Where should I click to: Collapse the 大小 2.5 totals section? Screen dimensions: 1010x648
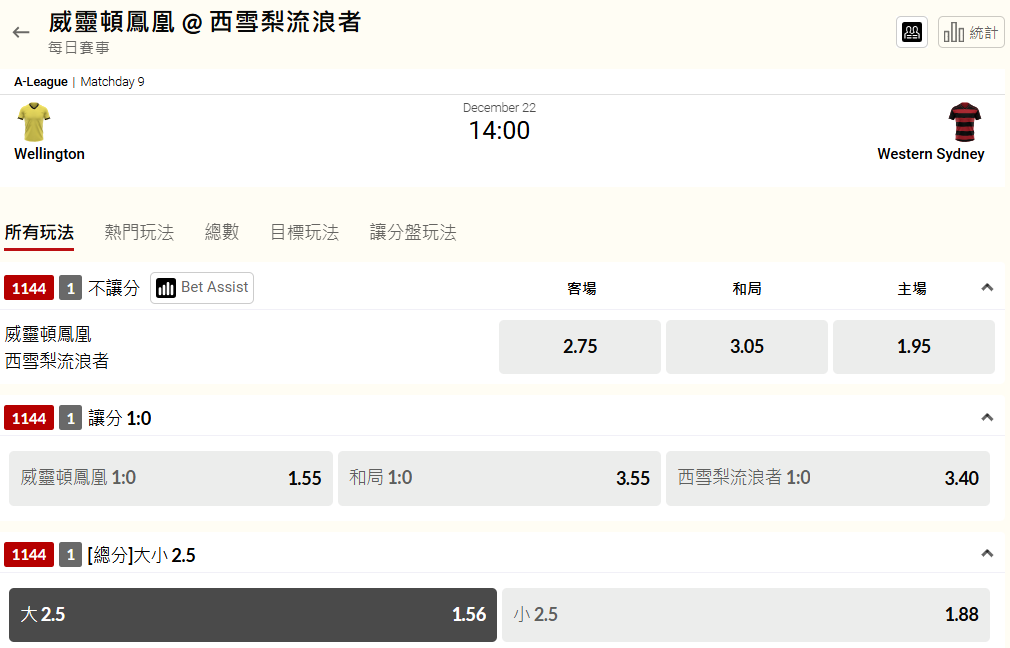tap(987, 553)
